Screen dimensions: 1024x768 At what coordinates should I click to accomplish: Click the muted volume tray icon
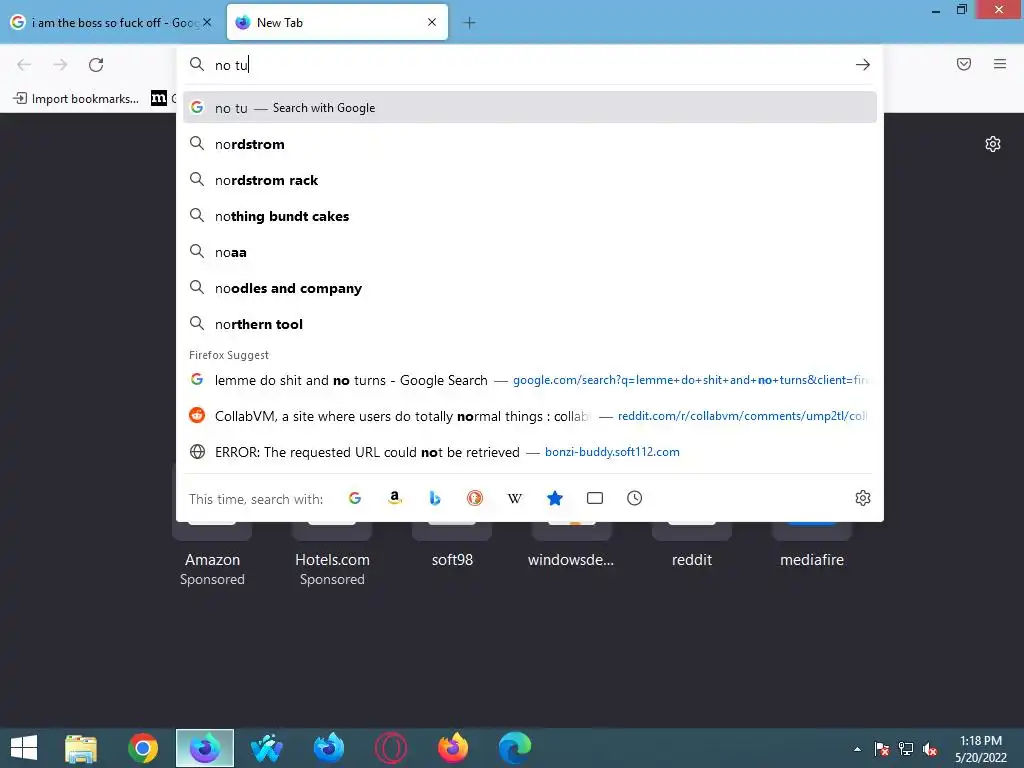pos(930,749)
